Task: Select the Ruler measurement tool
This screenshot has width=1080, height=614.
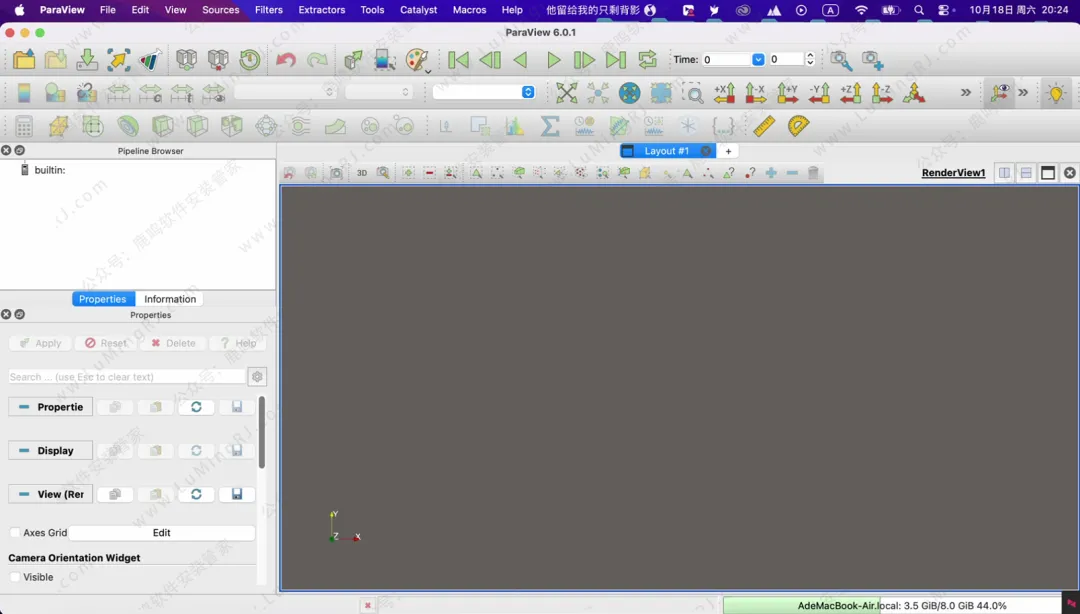Action: 764,126
